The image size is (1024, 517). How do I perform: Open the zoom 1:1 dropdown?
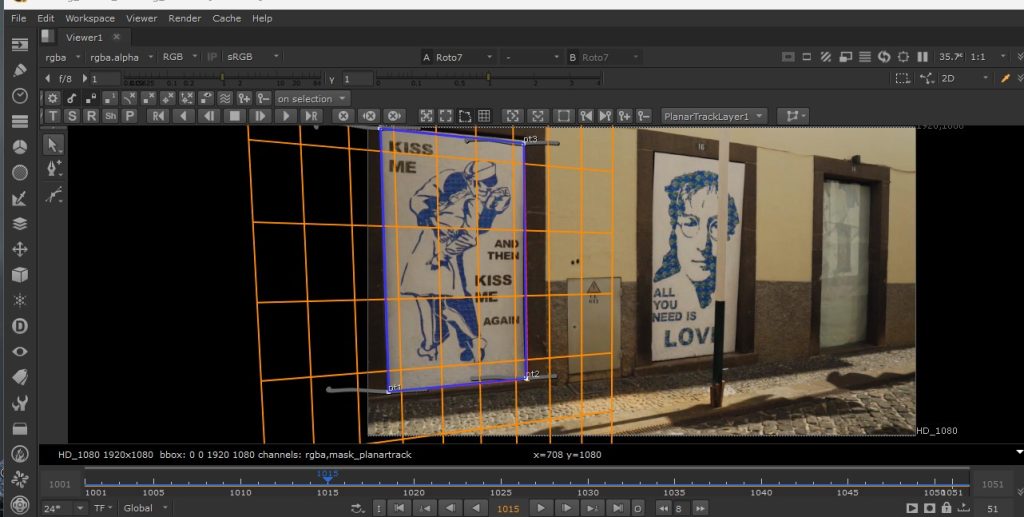[x=986, y=57]
